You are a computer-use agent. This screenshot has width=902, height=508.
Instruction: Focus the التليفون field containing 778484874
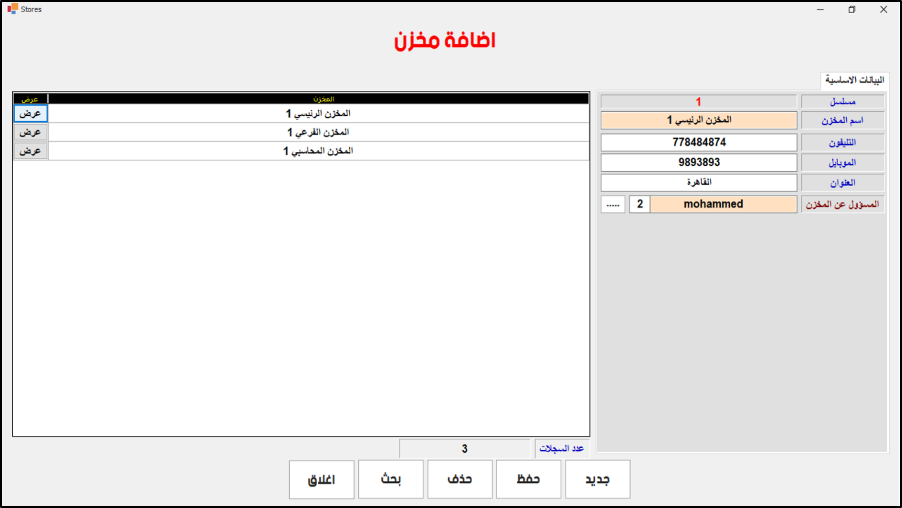click(x=699, y=142)
